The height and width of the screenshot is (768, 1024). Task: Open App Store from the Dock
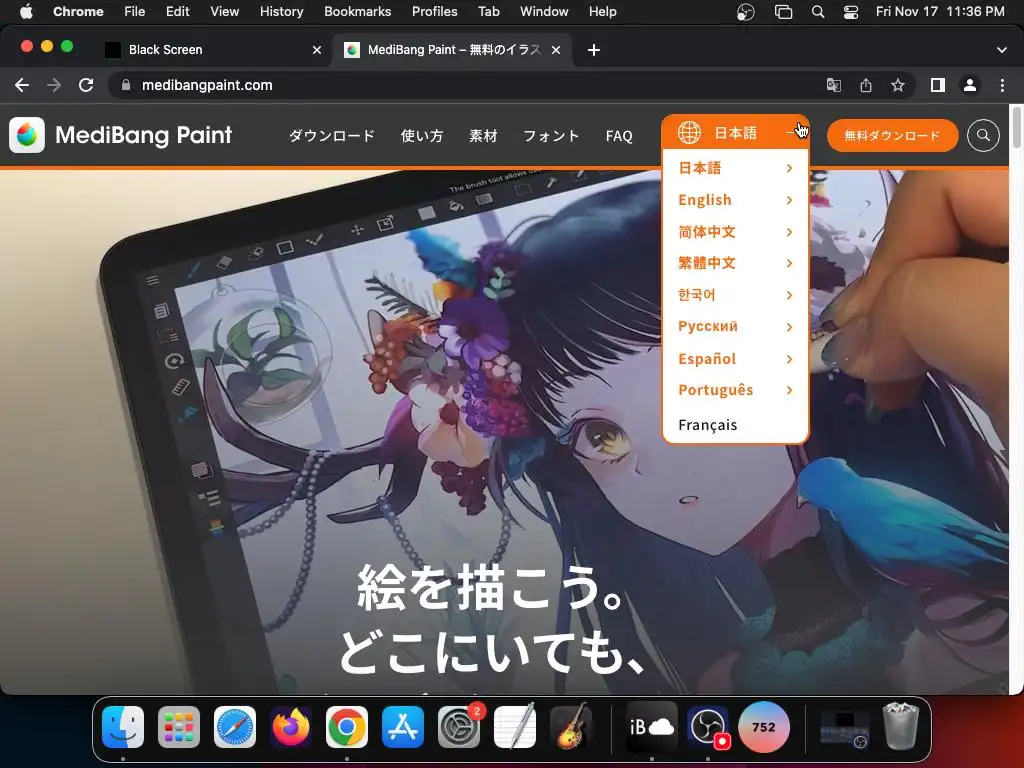tap(403, 727)
